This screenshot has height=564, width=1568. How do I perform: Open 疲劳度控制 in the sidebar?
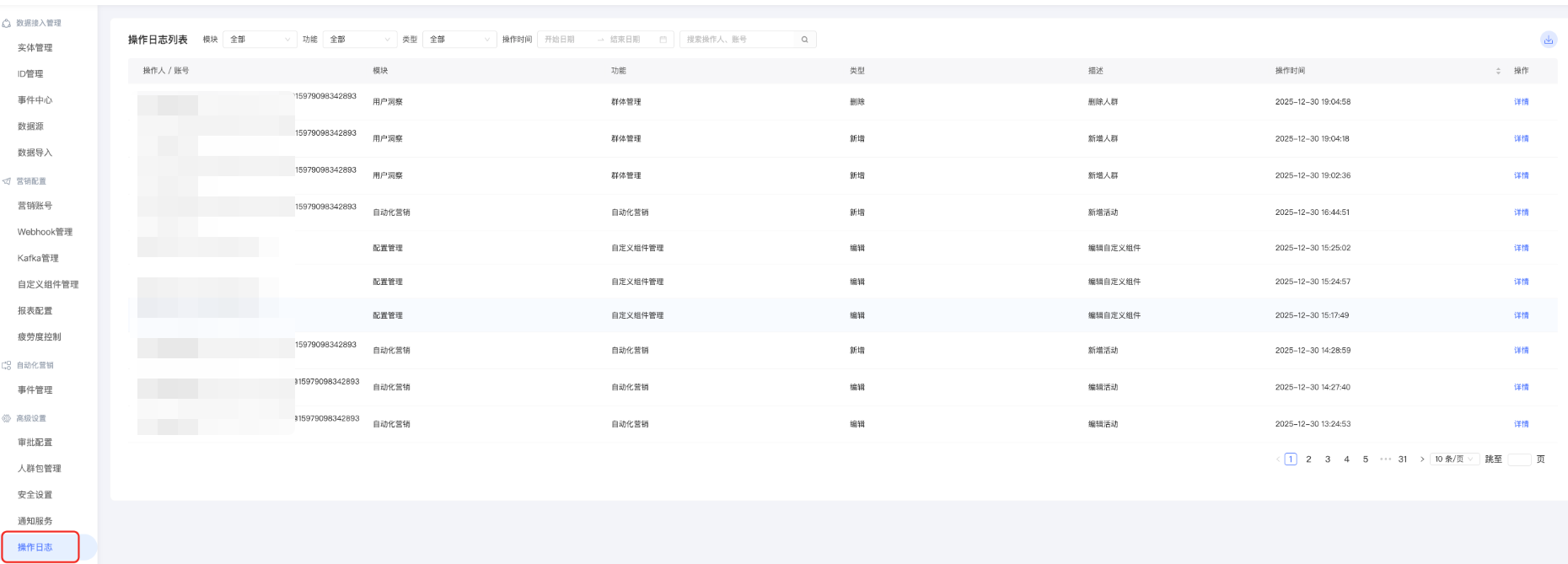point(40,336)
